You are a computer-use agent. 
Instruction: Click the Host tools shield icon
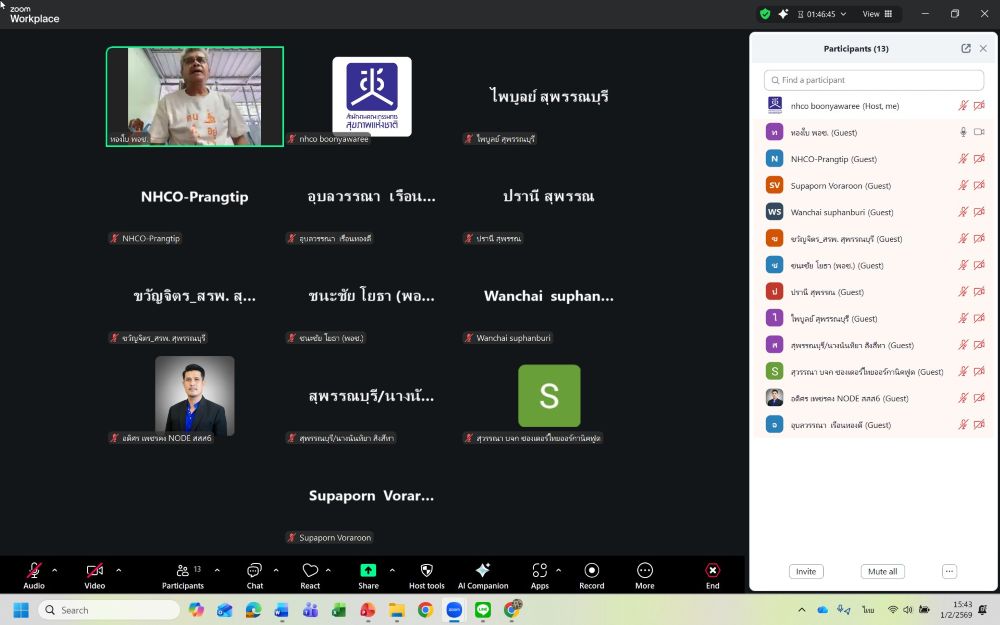click(427, 570)
